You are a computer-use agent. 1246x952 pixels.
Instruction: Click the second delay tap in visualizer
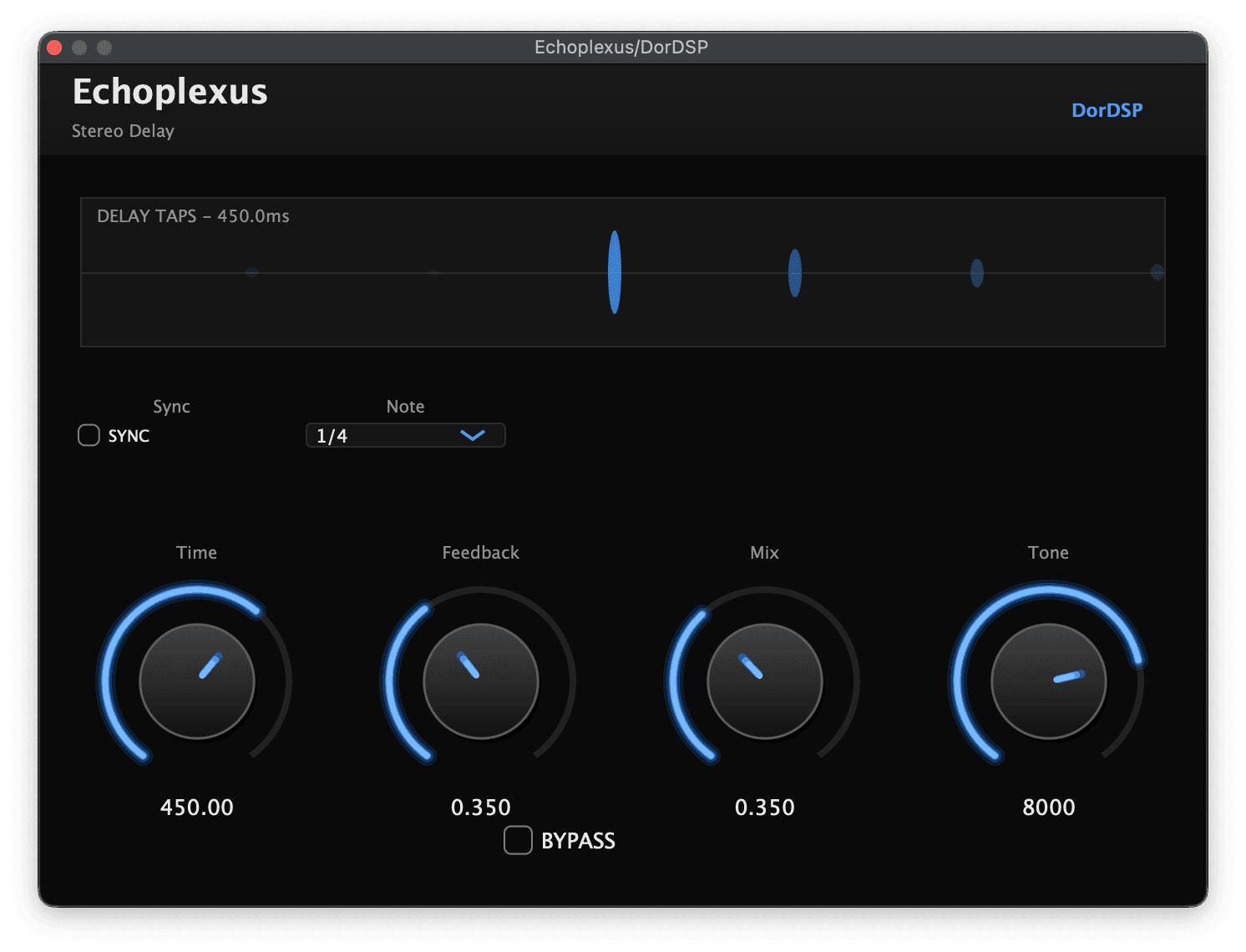click(x=793, y=273)
